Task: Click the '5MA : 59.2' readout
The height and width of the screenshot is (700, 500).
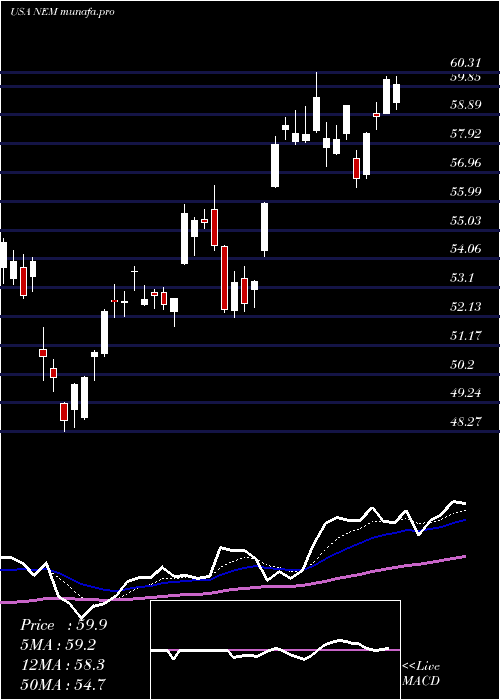Action: 58,645
